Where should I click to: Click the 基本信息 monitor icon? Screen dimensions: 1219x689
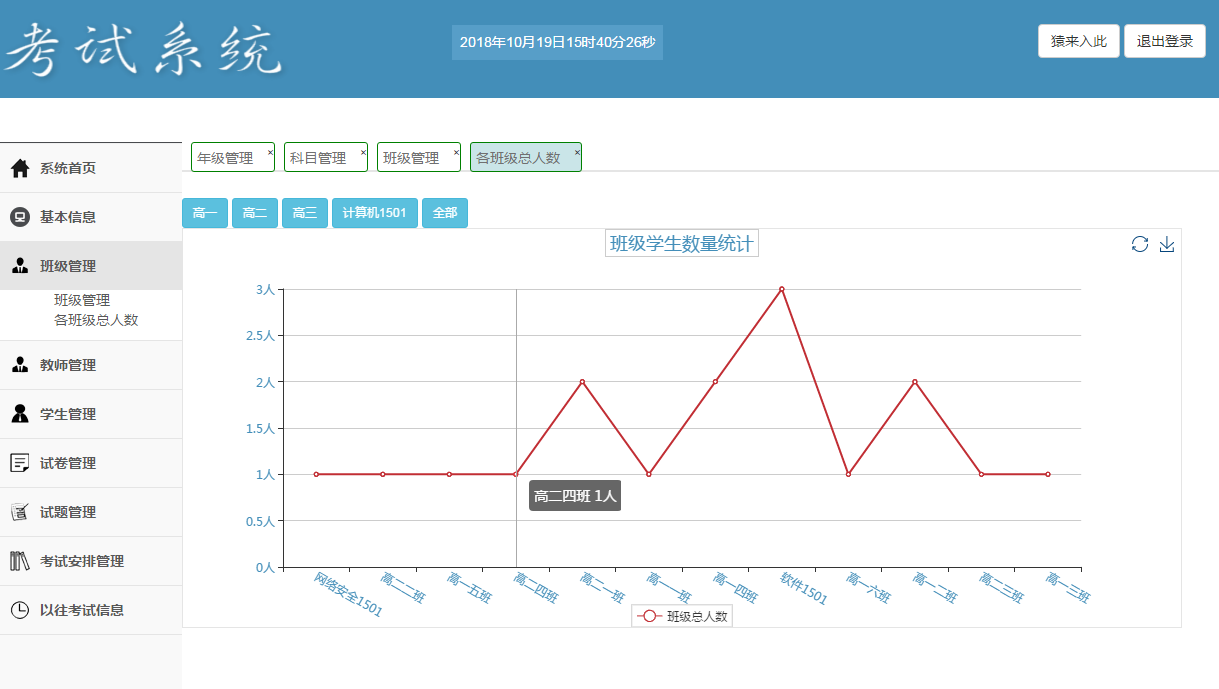coord(19,217)
